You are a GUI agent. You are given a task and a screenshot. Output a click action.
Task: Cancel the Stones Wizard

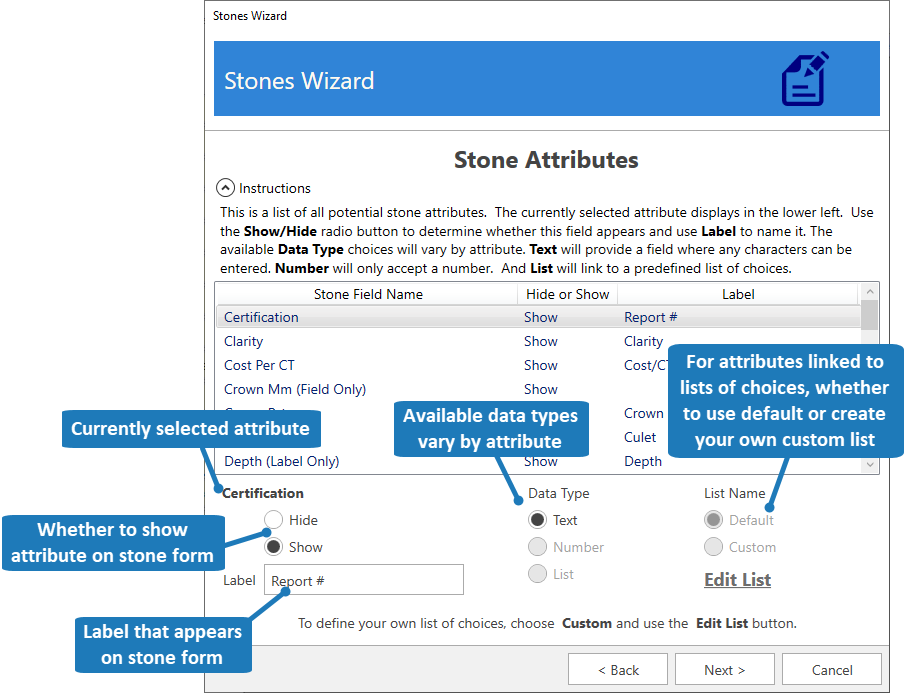point(832,670)
